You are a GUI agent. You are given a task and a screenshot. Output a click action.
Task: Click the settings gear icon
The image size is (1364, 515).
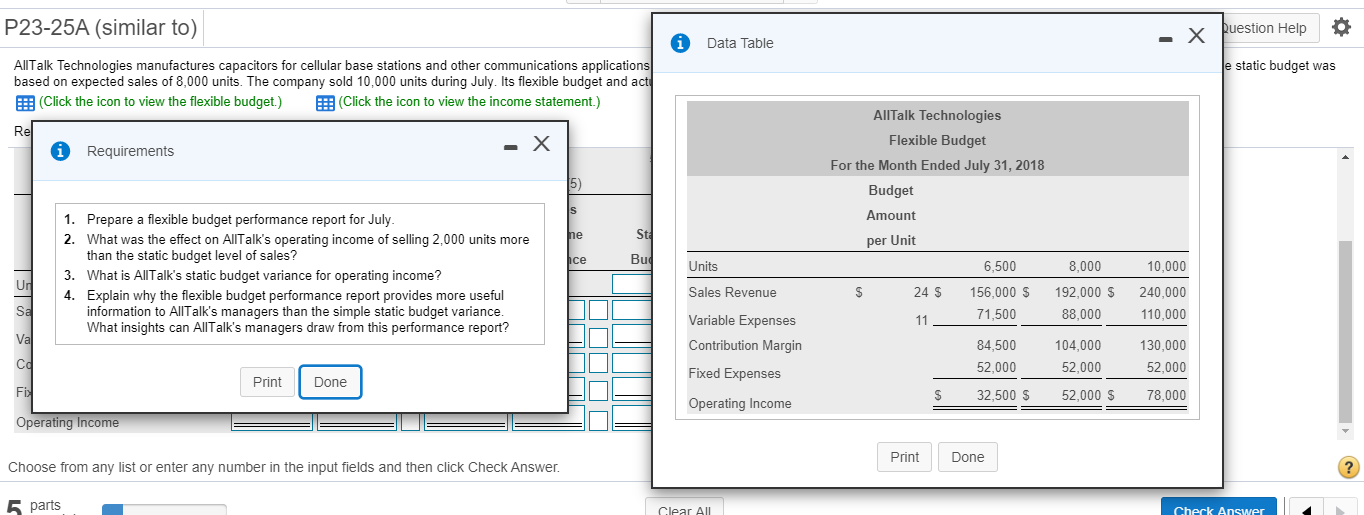click(x=1342, y=28)
